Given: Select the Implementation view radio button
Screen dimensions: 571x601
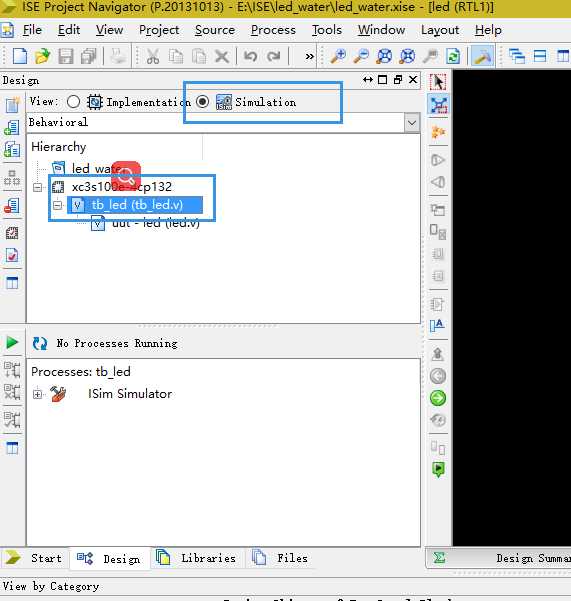Looking at the screenshot, I should point(73,102).
